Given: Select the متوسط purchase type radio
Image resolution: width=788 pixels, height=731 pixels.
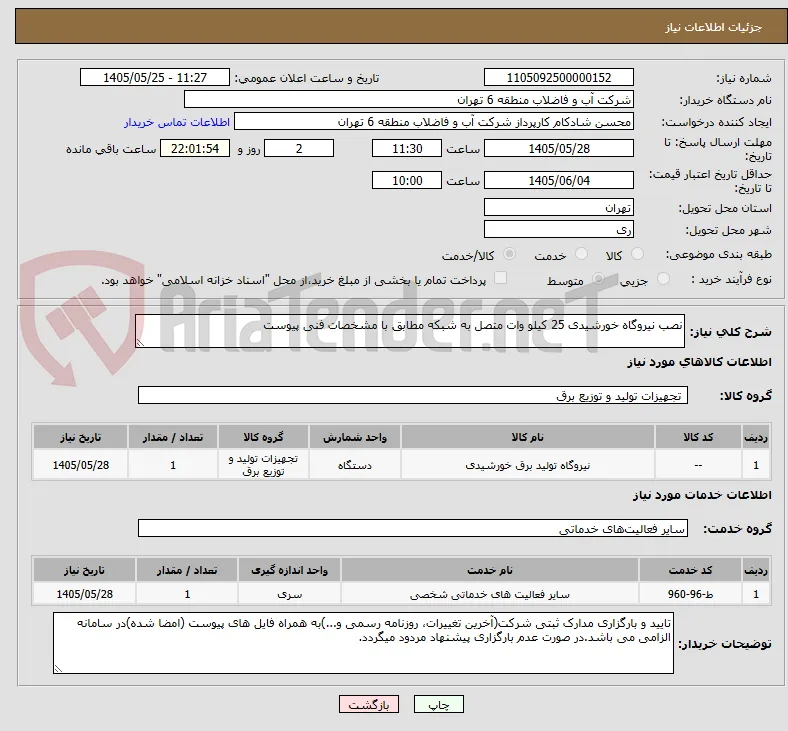Looking at the screenshot, I should pos(598,278).
